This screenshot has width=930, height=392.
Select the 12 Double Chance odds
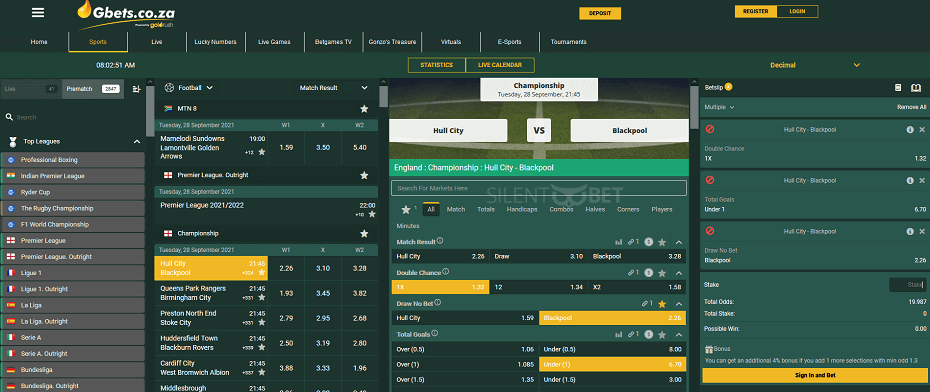tap(539, 287)
